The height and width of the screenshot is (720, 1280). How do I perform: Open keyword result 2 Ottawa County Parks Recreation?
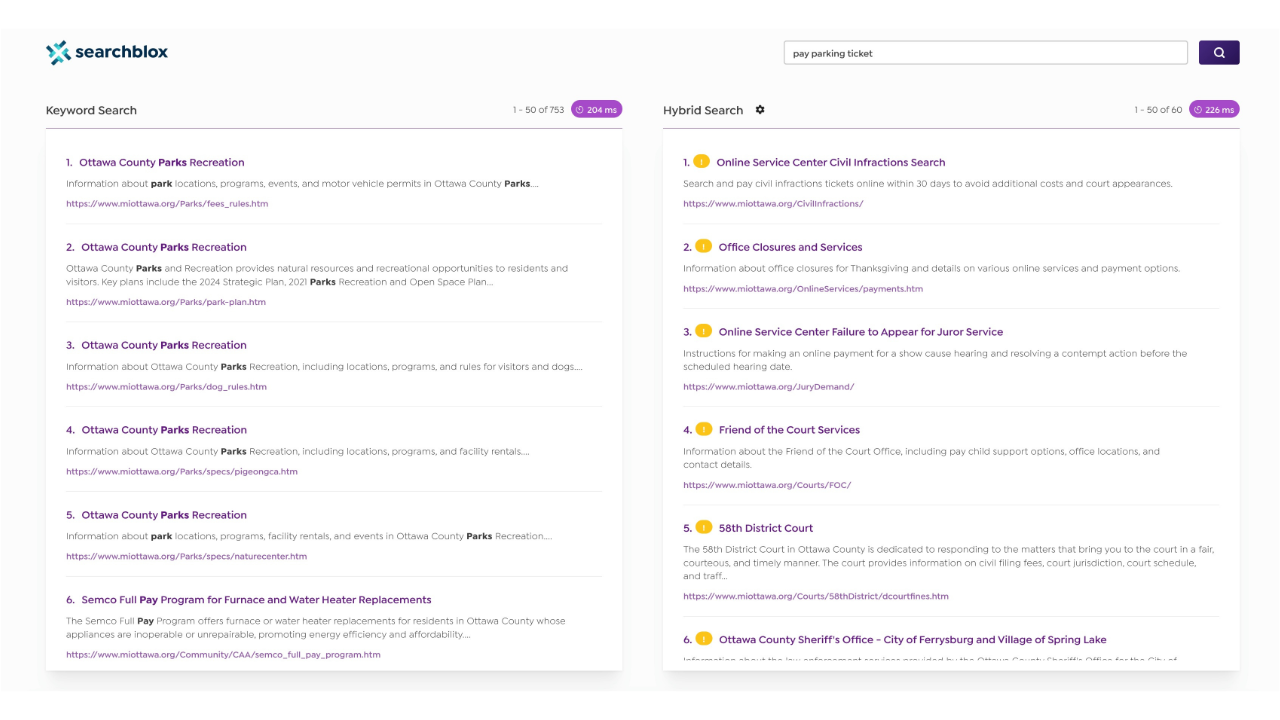(164, 247)
